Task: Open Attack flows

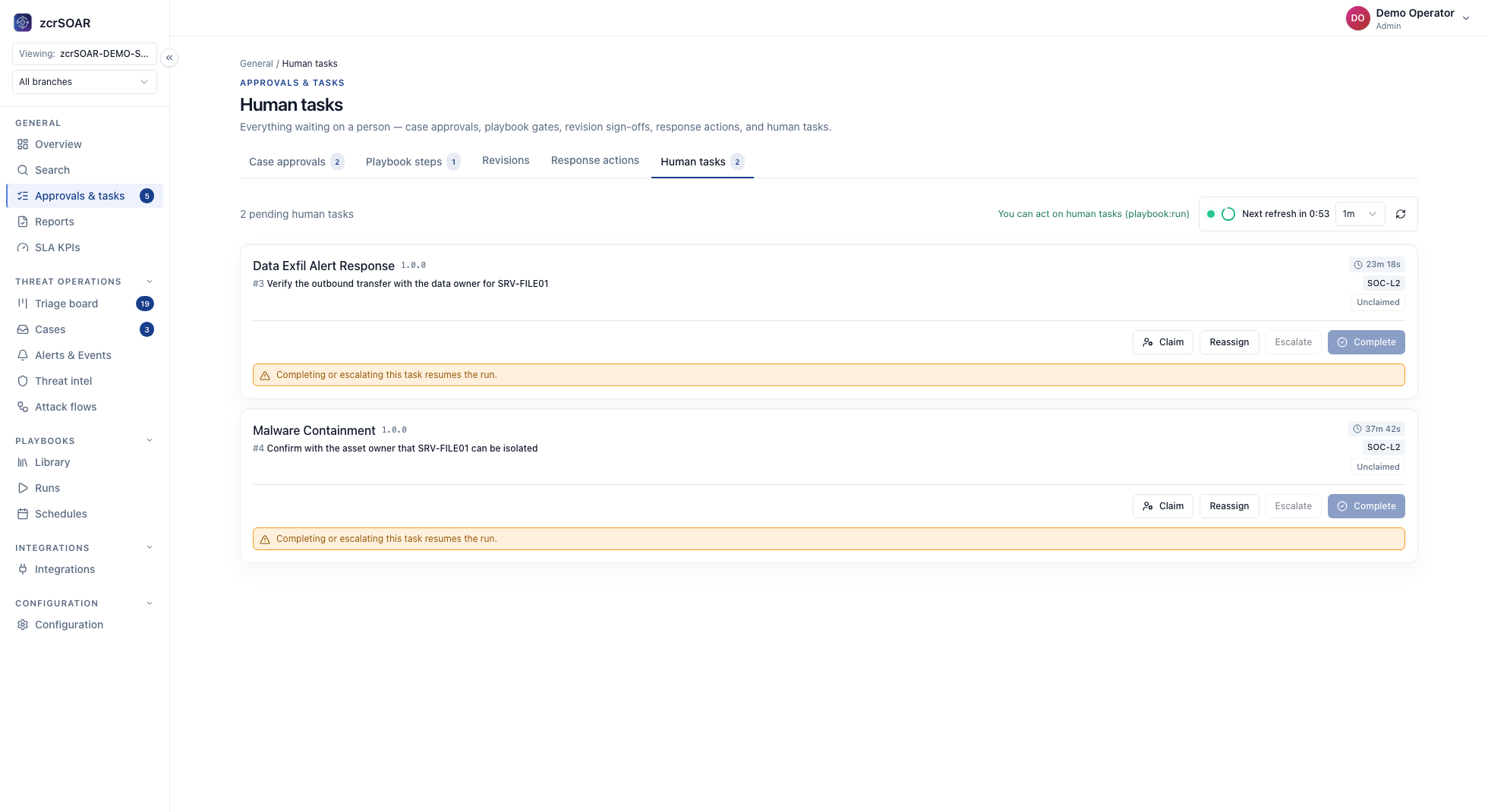Action: (84, 407)
